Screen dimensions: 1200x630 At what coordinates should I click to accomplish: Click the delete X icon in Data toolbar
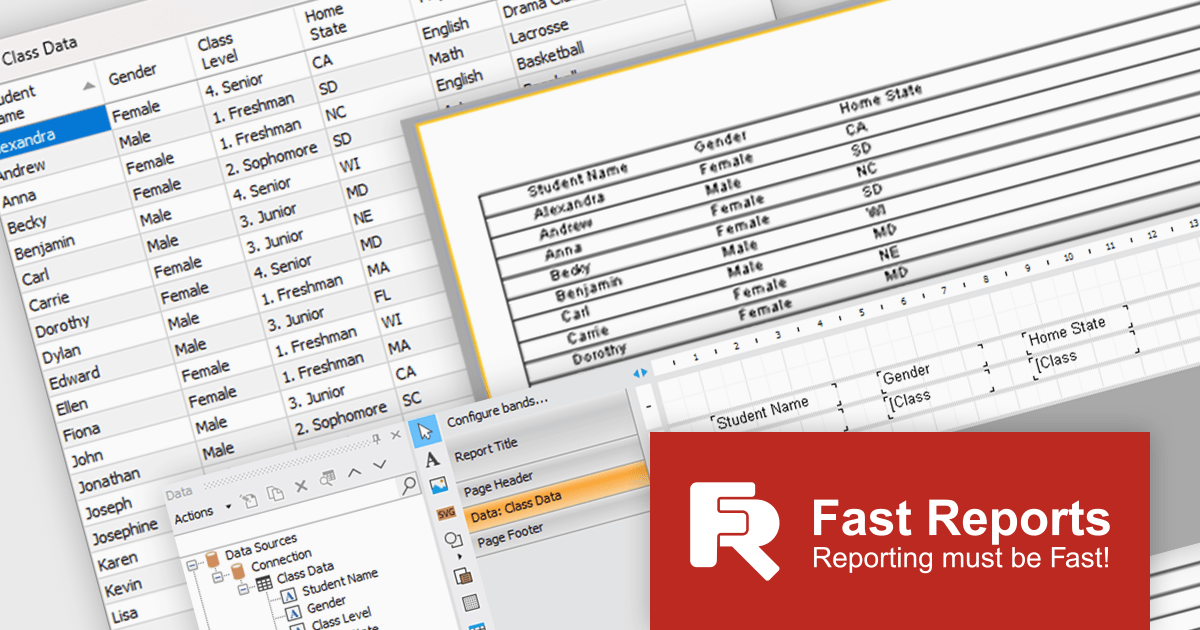click(301, 487)
